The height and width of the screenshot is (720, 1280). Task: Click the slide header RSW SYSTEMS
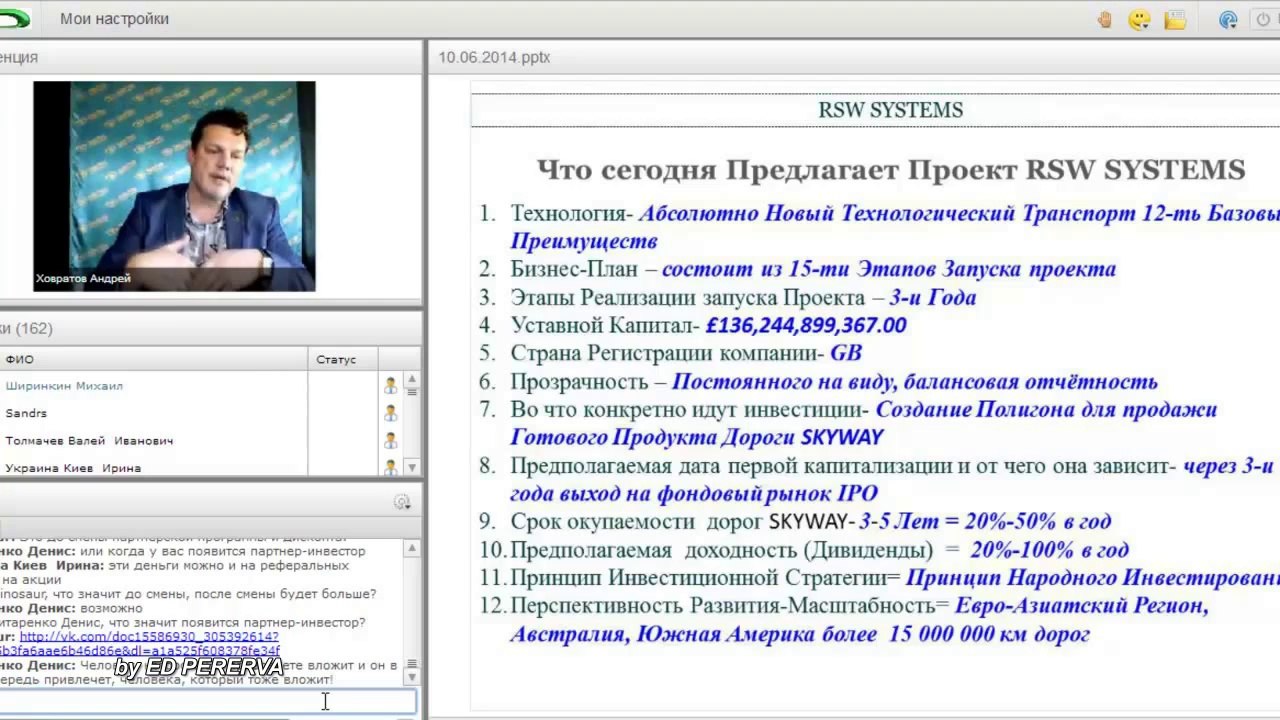890,110
